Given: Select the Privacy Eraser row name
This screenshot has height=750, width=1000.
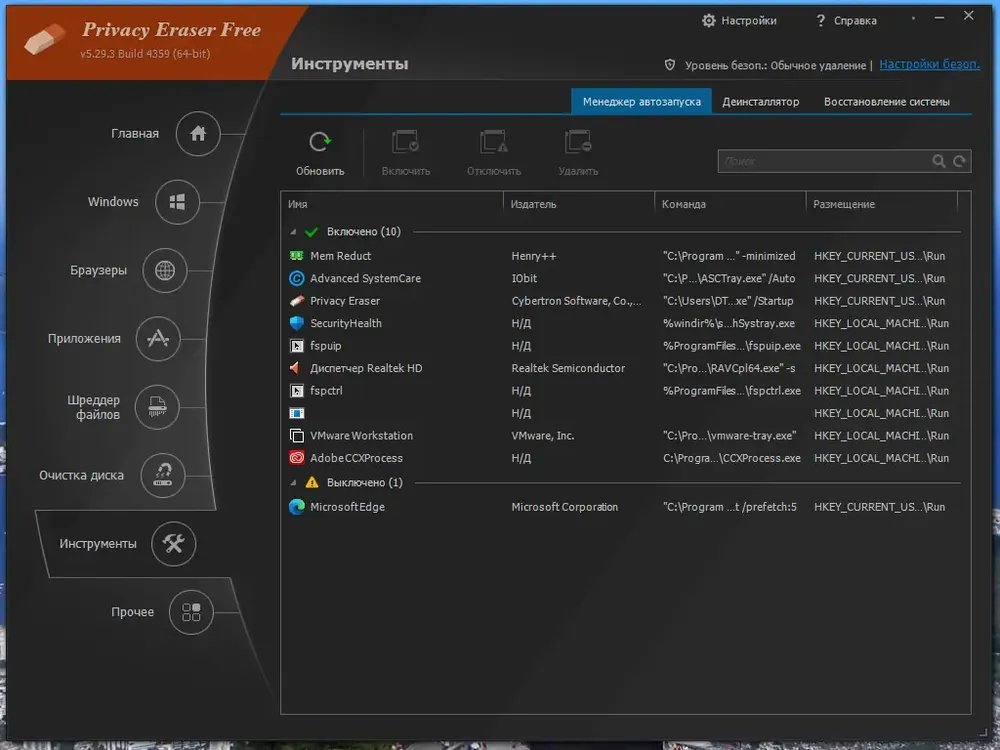Looking at the screenshot, I should pyautogui.click(x=344, y=300).
